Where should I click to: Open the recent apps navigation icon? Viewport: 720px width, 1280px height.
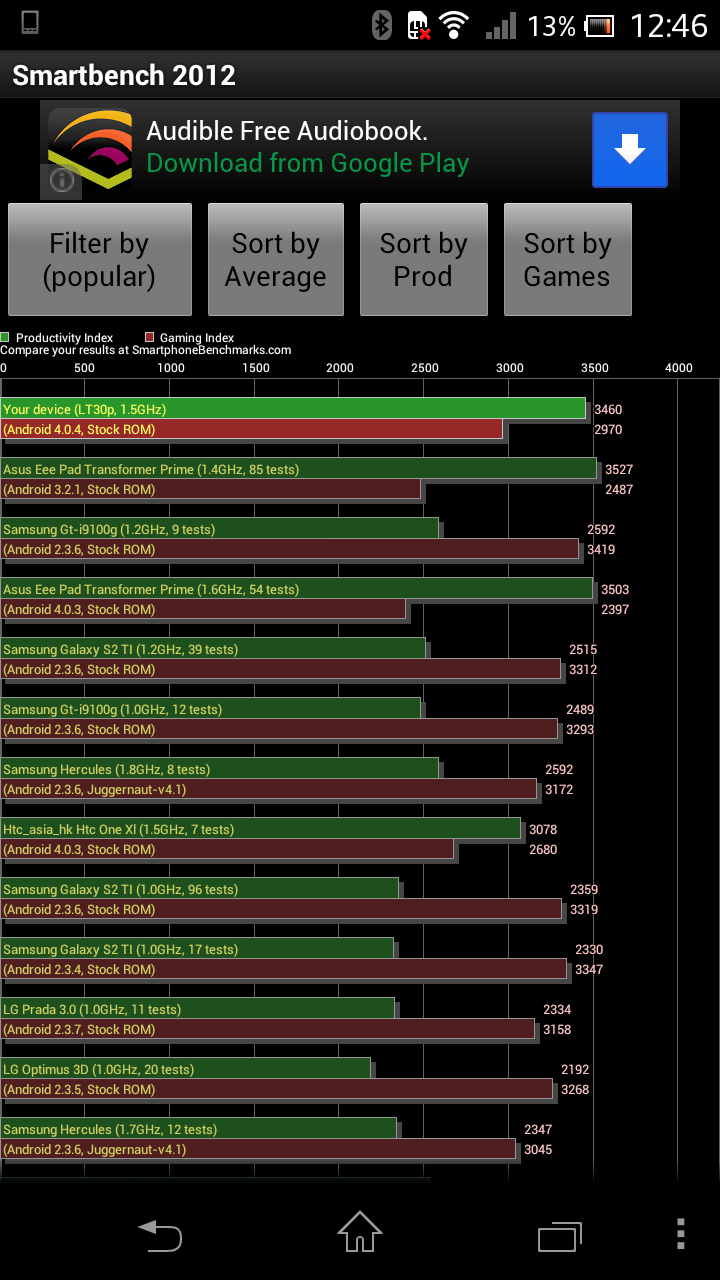click(560, 1236)
